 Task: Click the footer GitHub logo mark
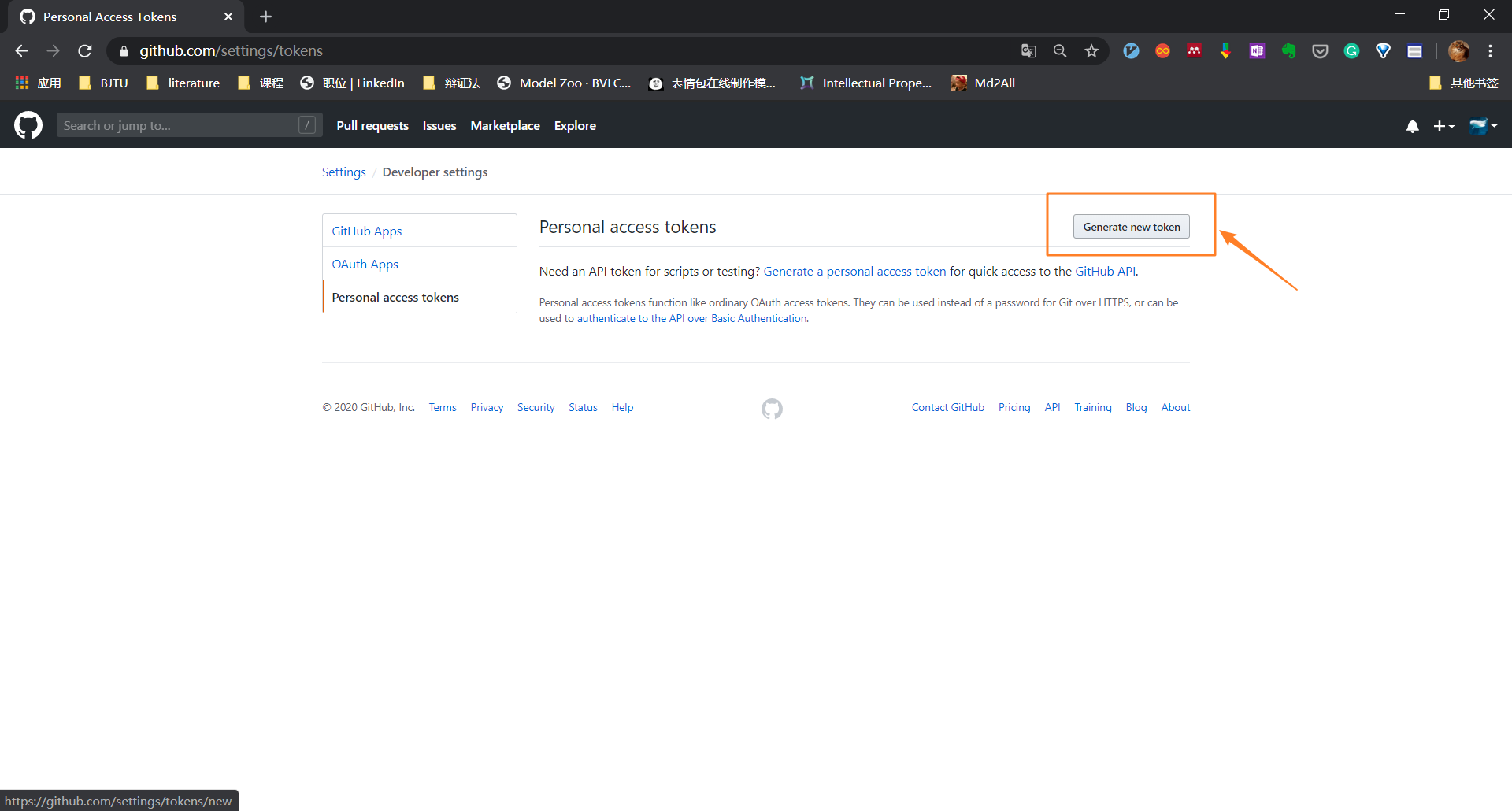[x=772, y=409]
